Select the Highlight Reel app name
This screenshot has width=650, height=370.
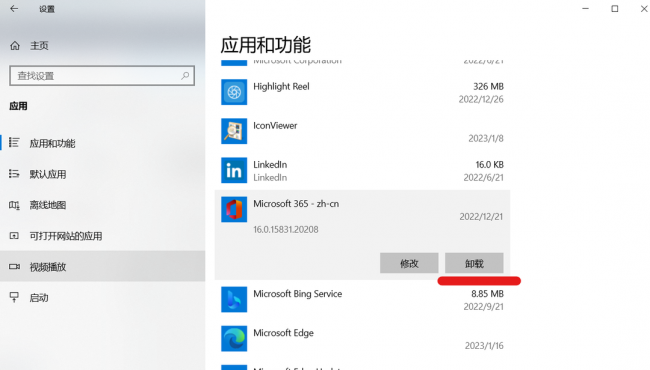coord(281,87)
